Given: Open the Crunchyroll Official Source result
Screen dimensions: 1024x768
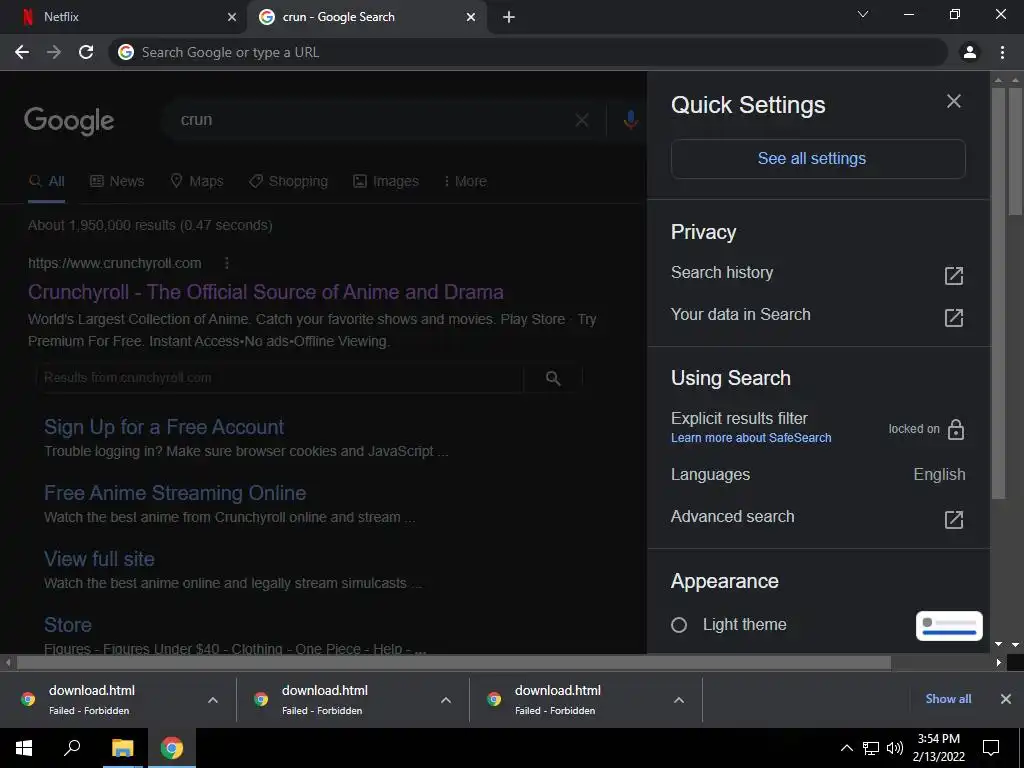Looking at the screenshot, I should tap(266, 292).
